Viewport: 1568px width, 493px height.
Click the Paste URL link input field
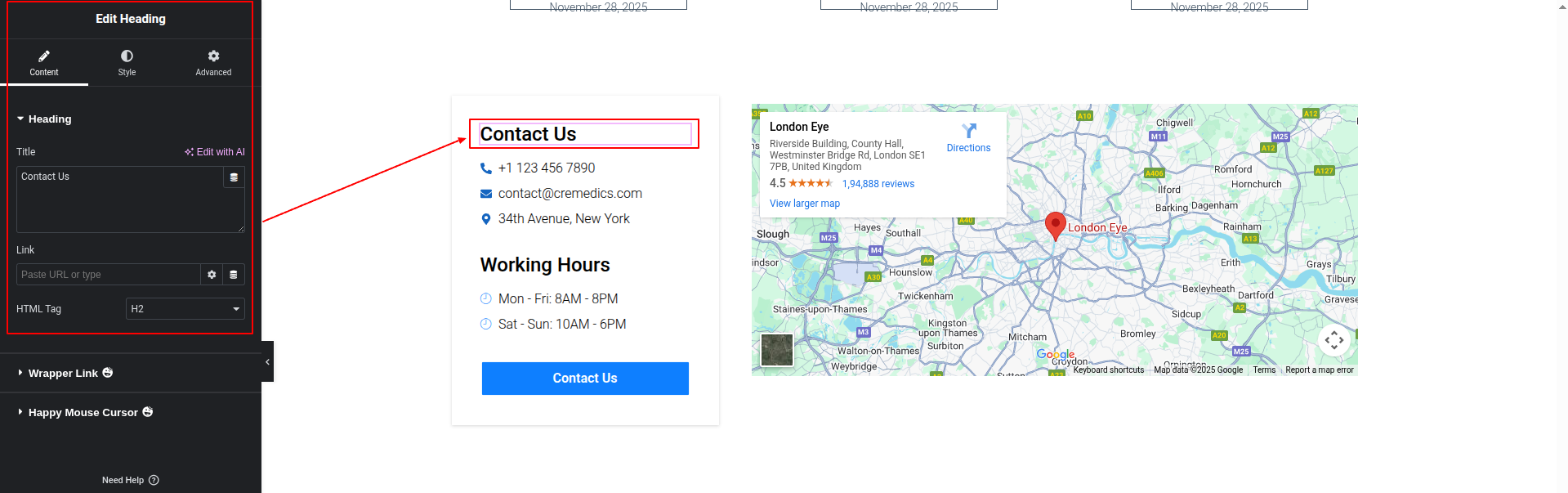[x=108, y=275]
